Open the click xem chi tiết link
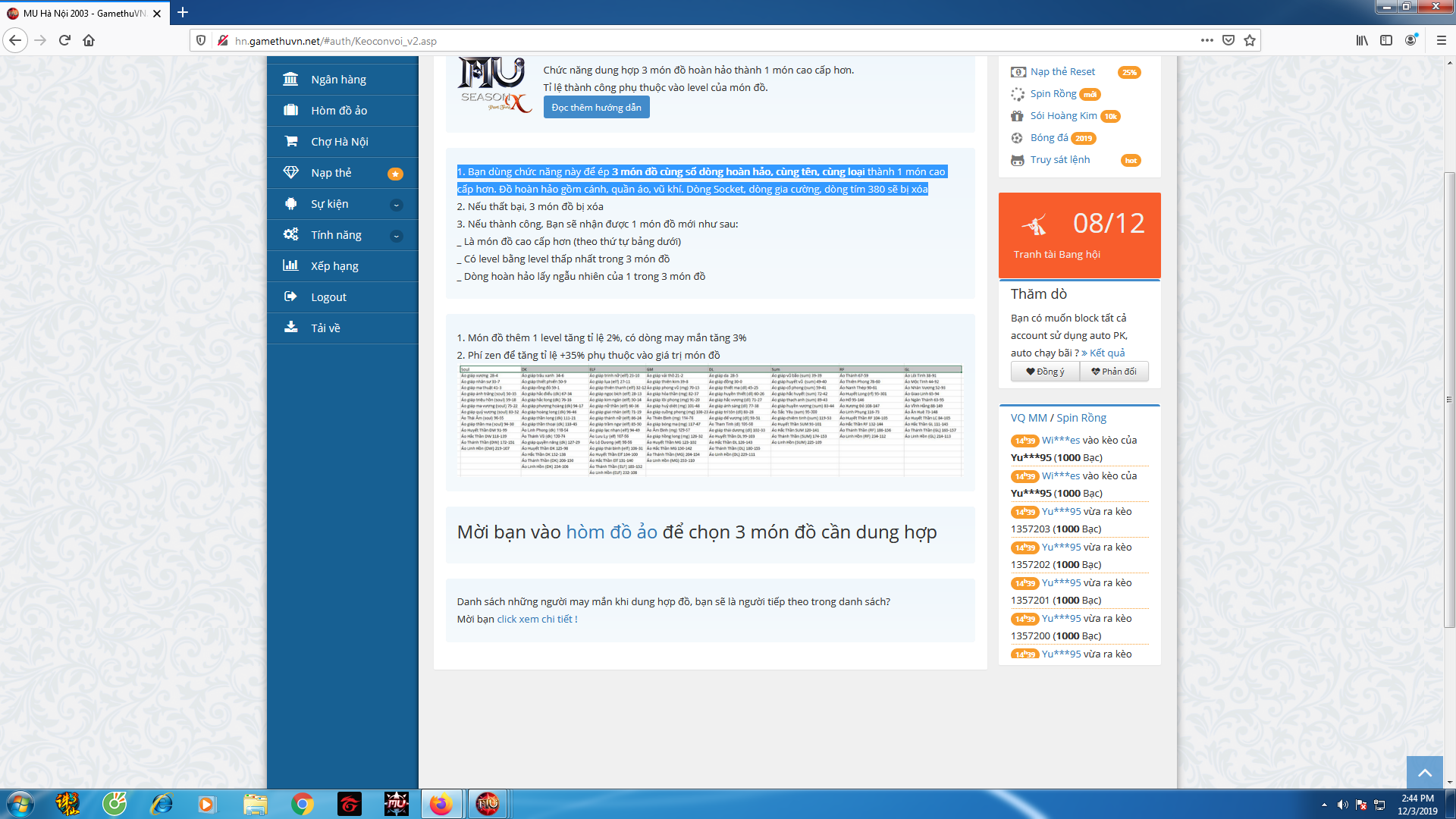Image resolution: width=1456 pixels, height=819 pixels. pos(536,620)
